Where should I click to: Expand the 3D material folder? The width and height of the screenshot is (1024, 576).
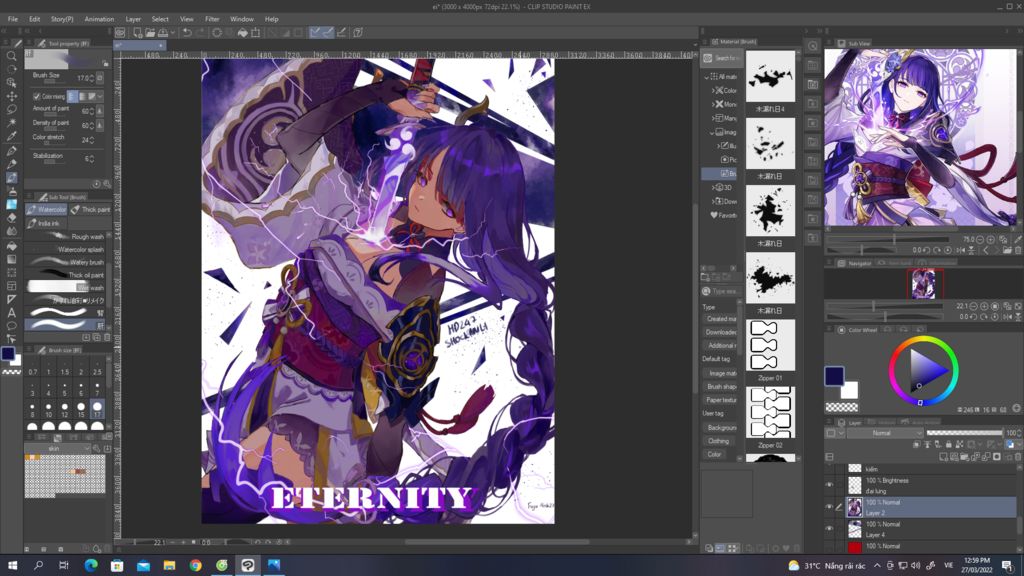(x=713, y=187)
